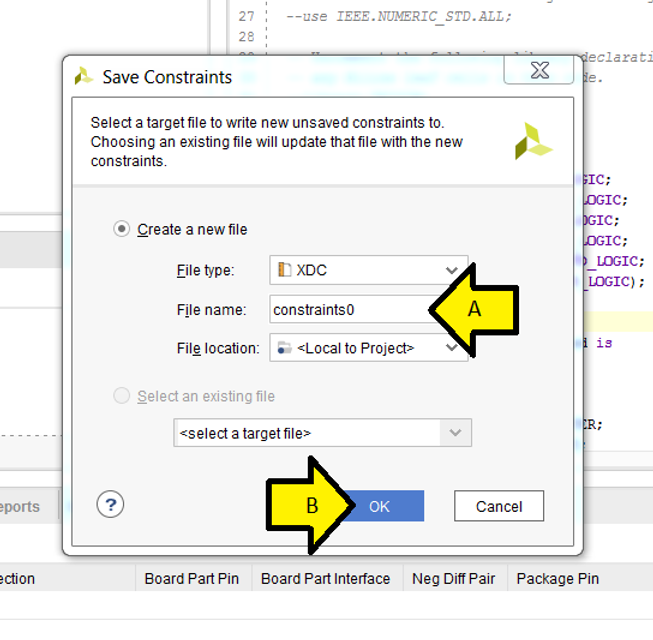Close the Save Constraints dialog with X
The image size is (653, 640).
(540, 70)
